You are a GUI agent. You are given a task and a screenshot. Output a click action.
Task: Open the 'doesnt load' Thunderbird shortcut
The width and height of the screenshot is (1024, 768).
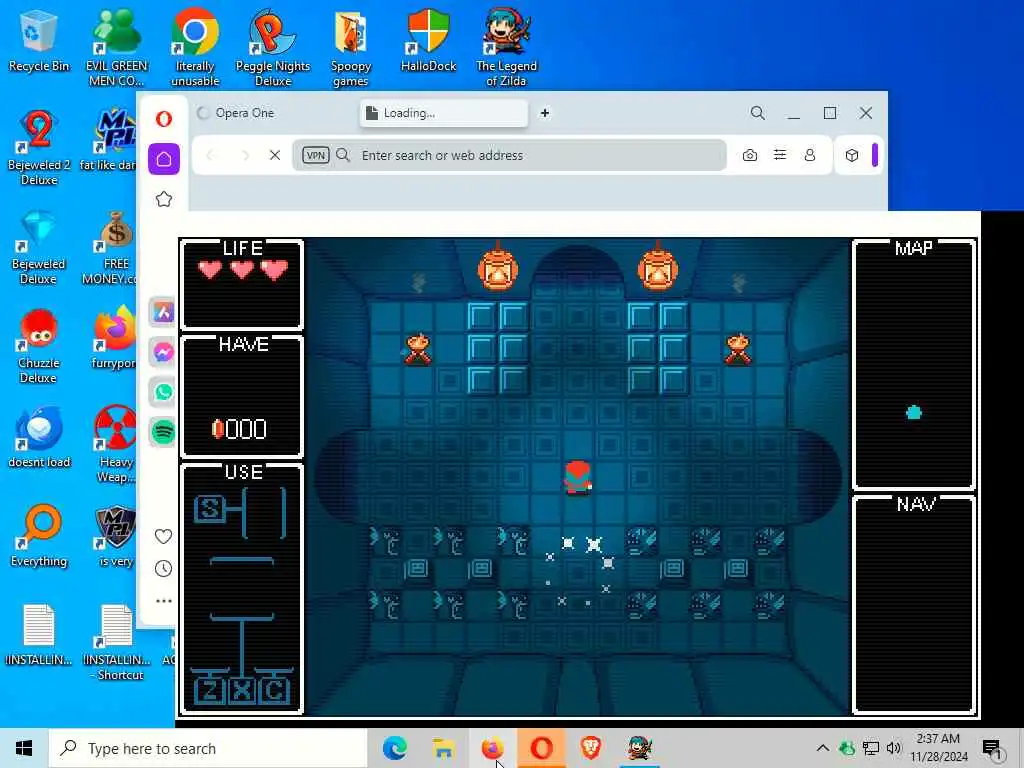click(39, 438)
